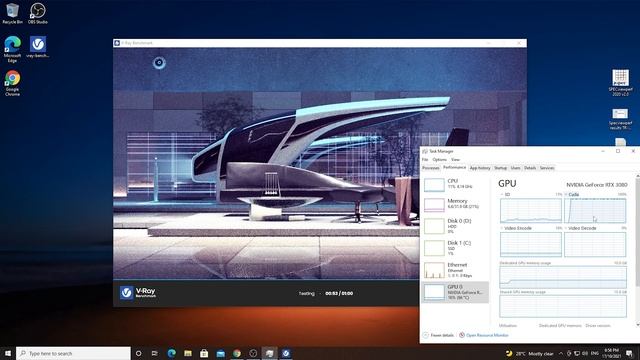Click the Performance tab
Screen dimensions: 640x360
coord(454,168)
